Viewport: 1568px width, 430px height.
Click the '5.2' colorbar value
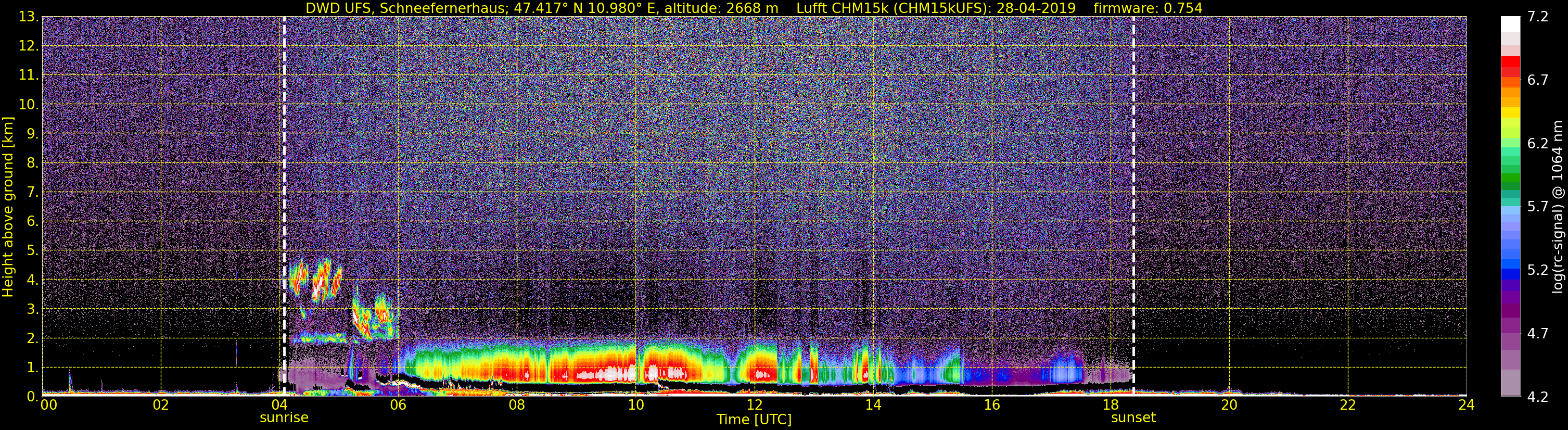click(1538, 270)
